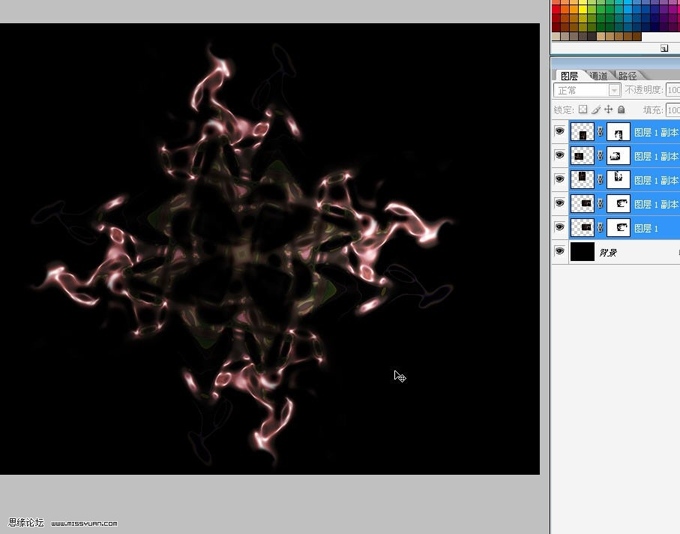Click the 背景 layer name

pyautogui.click(x=608, y=252)
